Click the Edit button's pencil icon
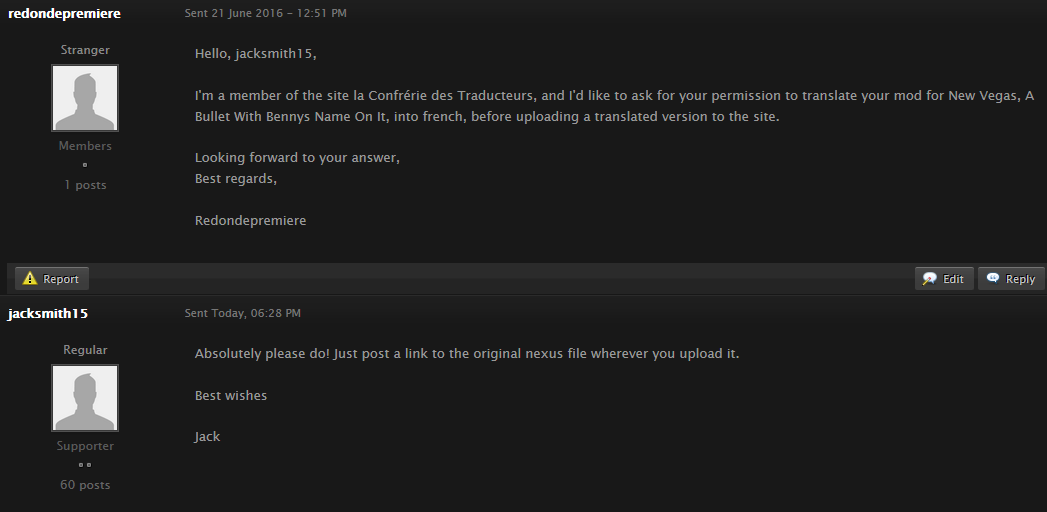1047x512 pixels. click(930, 279)
